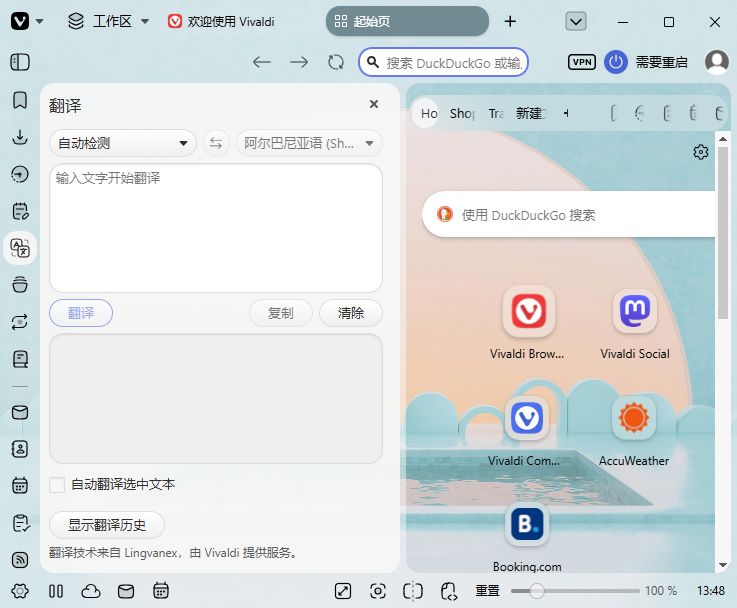Screen dimensions: 737x608
Task: Open the Bookmarks panel in sidebar
Action: tap(20, 100)
